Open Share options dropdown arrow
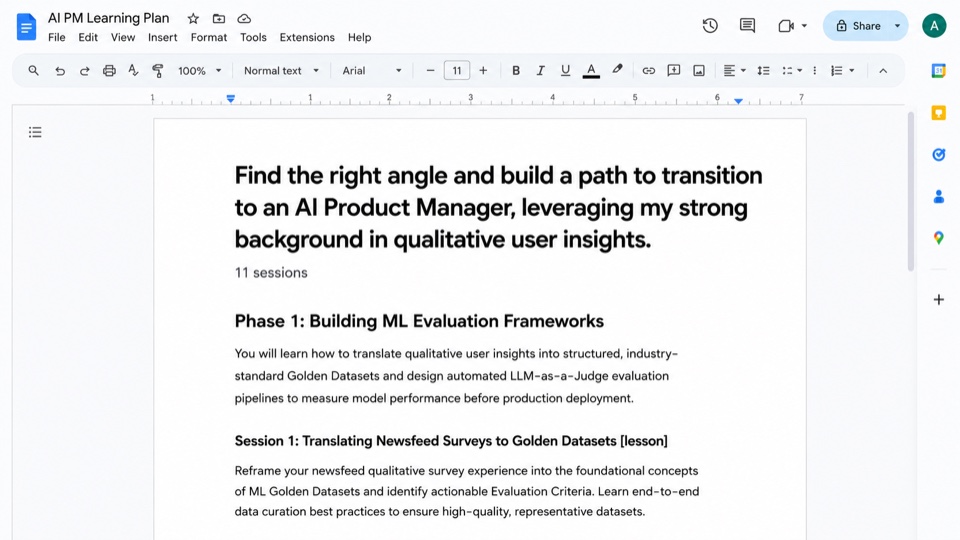The image size is (960, 540). pos(897,26)
